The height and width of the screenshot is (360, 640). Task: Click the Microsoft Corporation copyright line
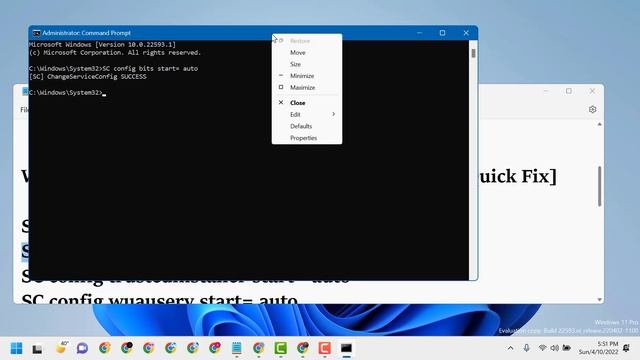click(115, 53)
